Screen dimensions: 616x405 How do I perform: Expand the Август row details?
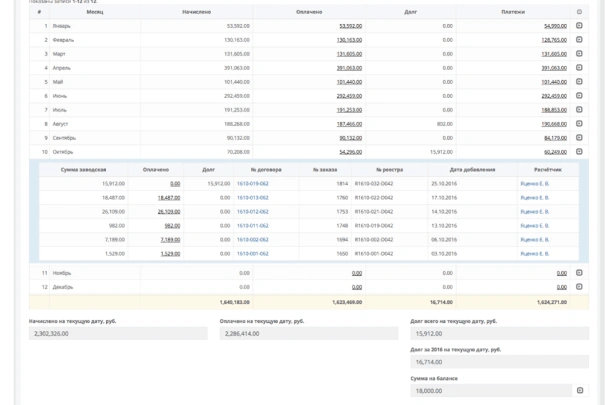(579, 124)
